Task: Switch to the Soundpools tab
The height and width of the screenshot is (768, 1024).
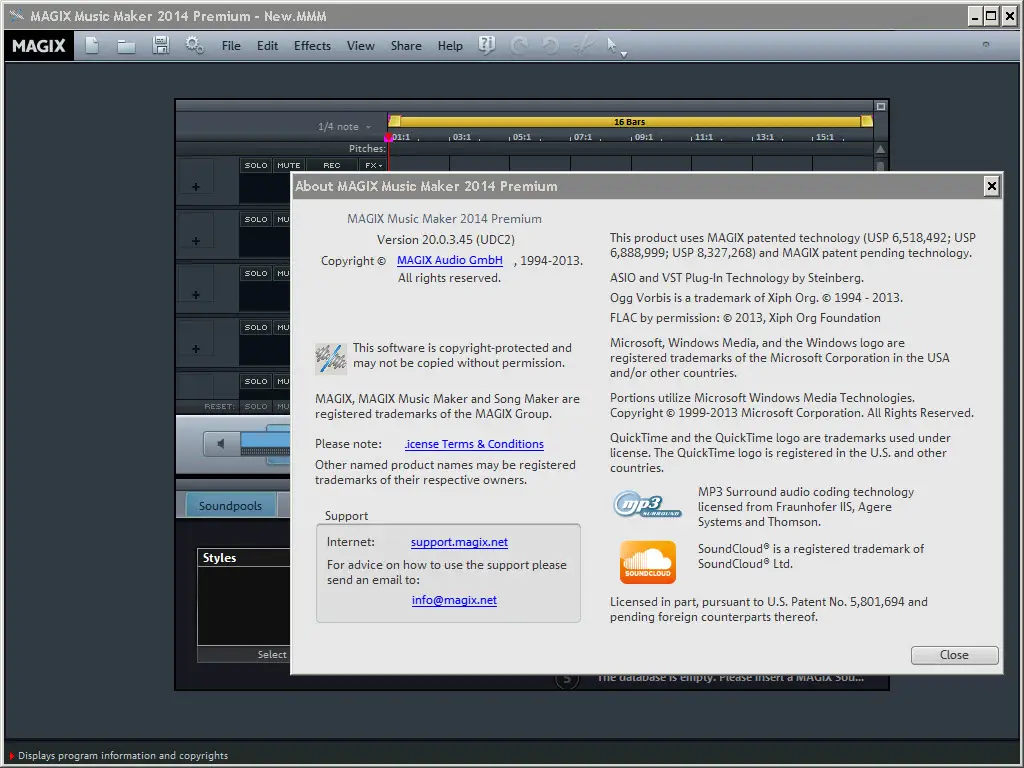Action: pyautogui.click(x=230, y=505)
